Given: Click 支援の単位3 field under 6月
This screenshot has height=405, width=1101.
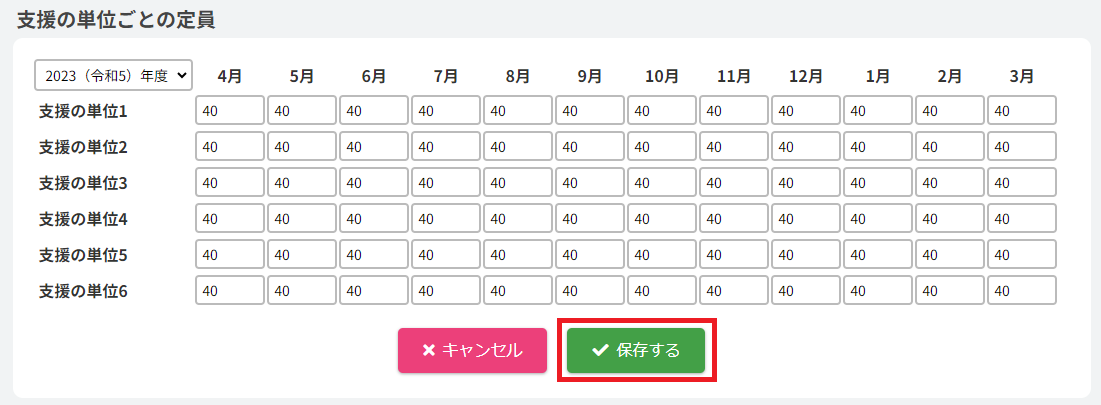Looking at the screenshot, I should (x=374, y=183).
